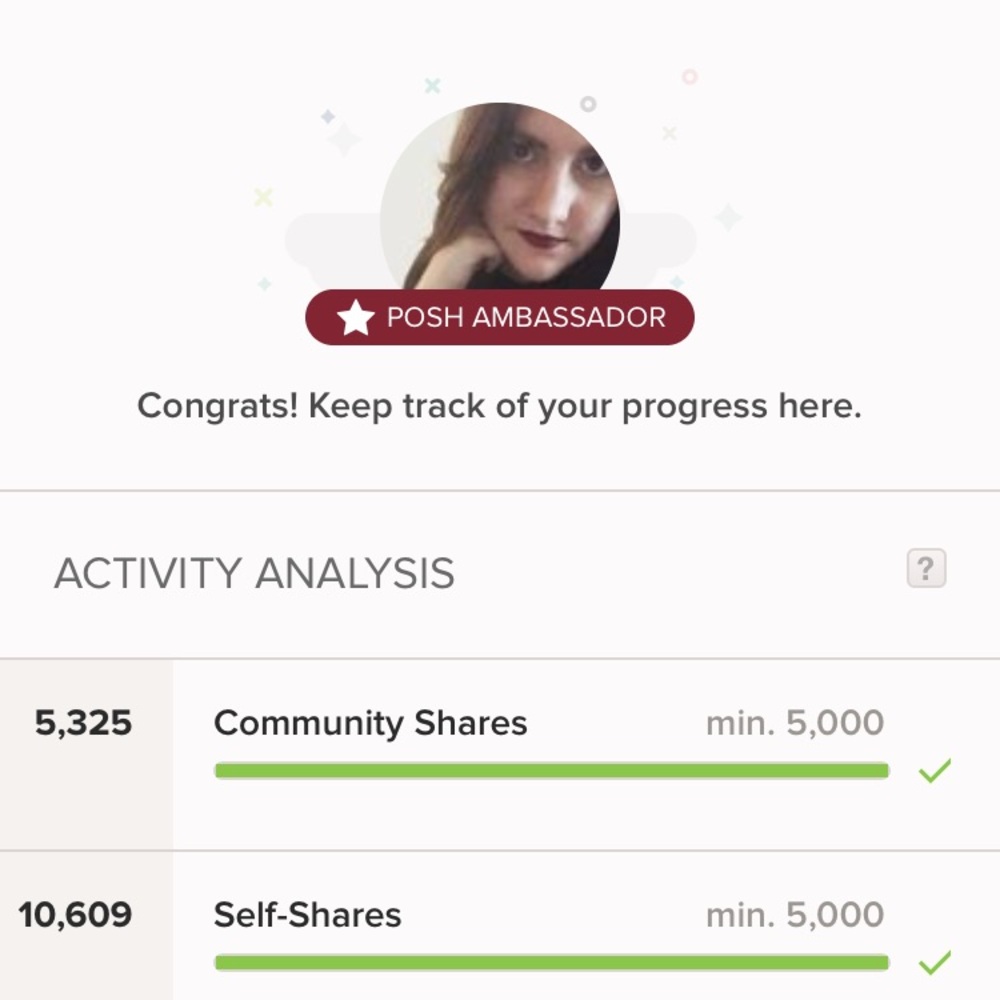Click the ACTIVITY ANALYSIS heading
This screenshot has height=1000, width=1000.
pos(254,574)
